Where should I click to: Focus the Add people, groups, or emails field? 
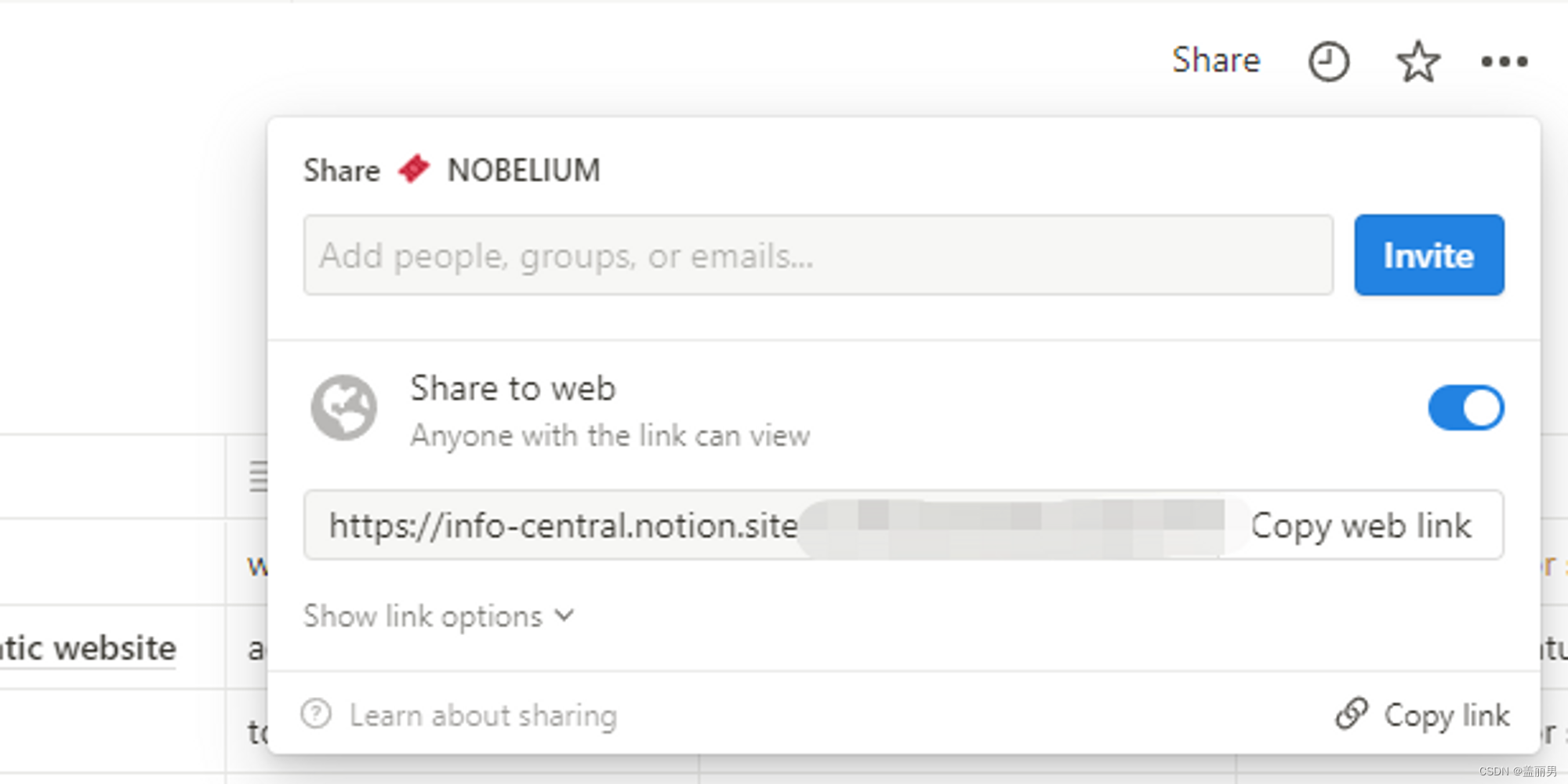point(818,256)
